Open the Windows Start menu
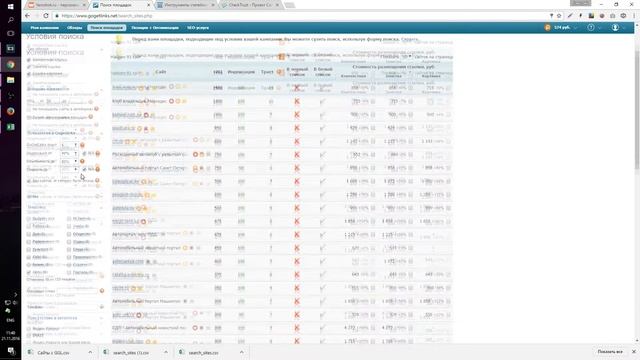The width and height of the screenshot is (640, 360). 11,6
